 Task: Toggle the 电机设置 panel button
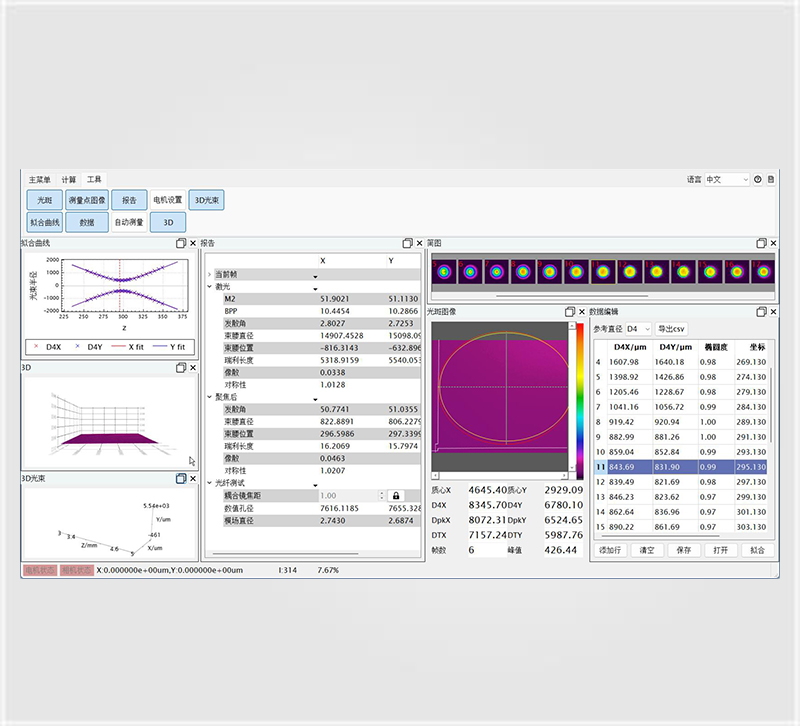point(167,200)
